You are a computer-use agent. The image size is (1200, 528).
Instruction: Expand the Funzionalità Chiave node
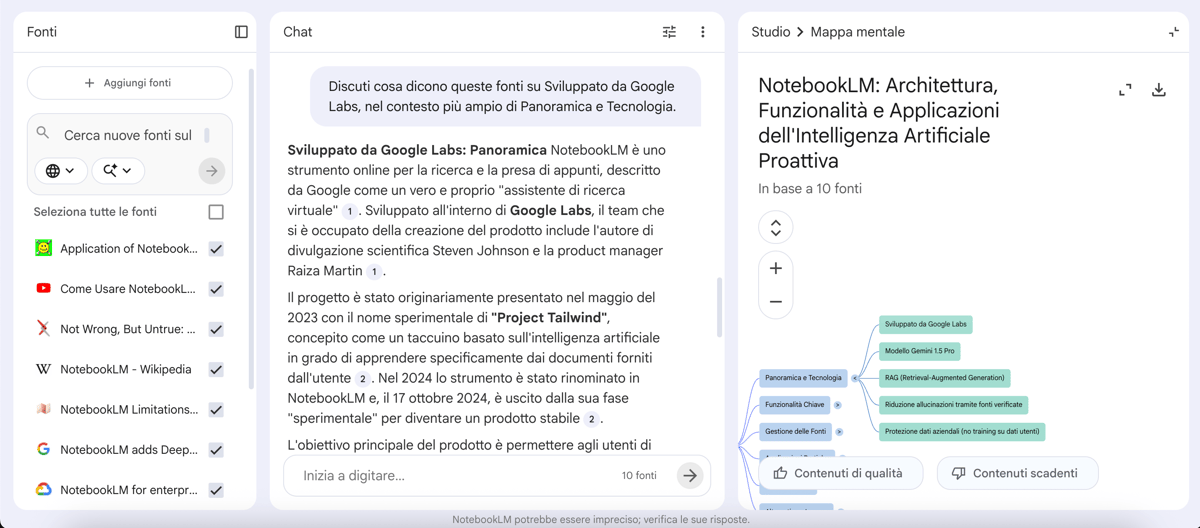pyautogui.click(x=838, y=405)
